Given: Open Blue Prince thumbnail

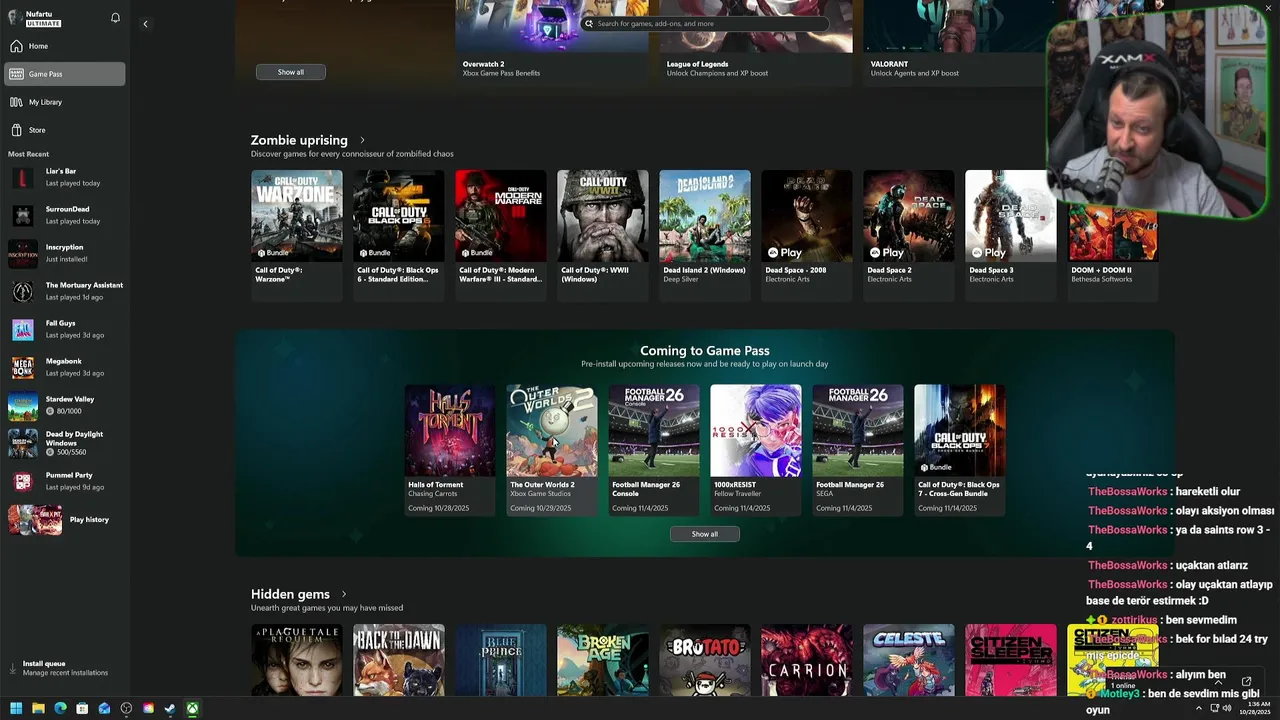Looking at the screenshot, I should [x=501, y=660].
